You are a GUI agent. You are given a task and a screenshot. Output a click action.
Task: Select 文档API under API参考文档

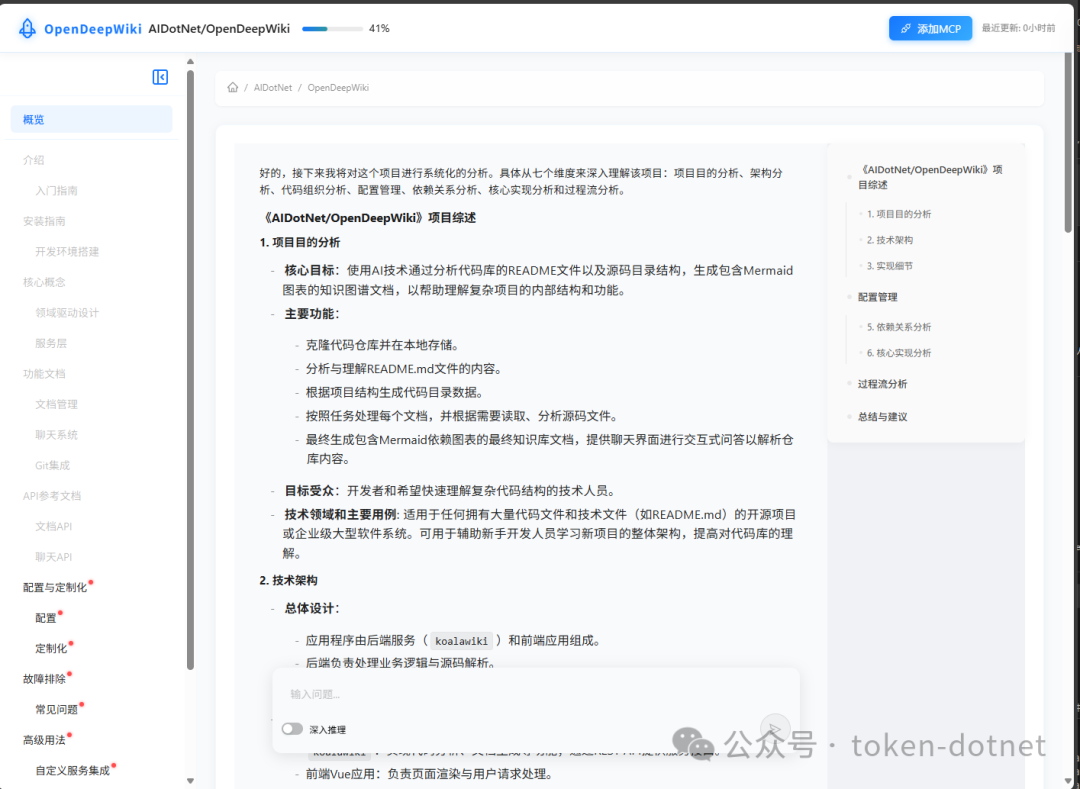click(x=54, y=525)
